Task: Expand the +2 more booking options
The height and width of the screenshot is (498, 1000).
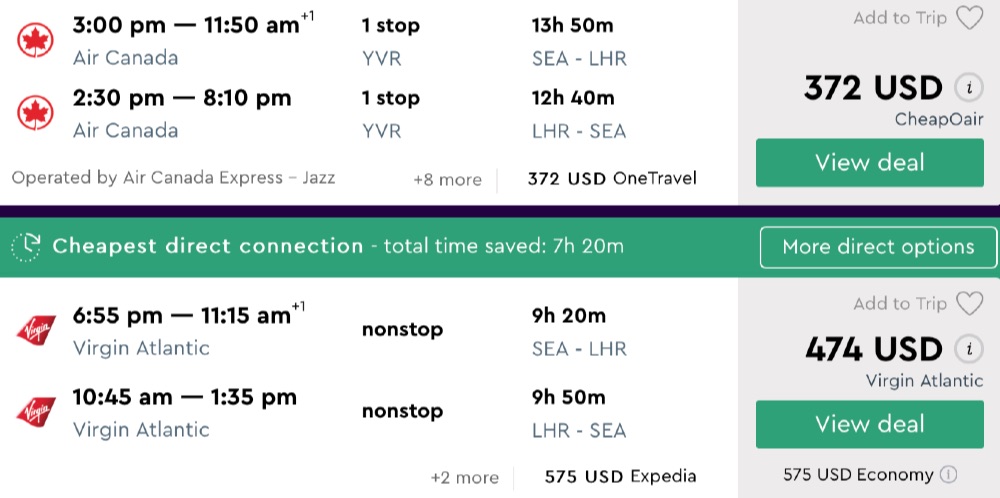Action: [464, 476]
